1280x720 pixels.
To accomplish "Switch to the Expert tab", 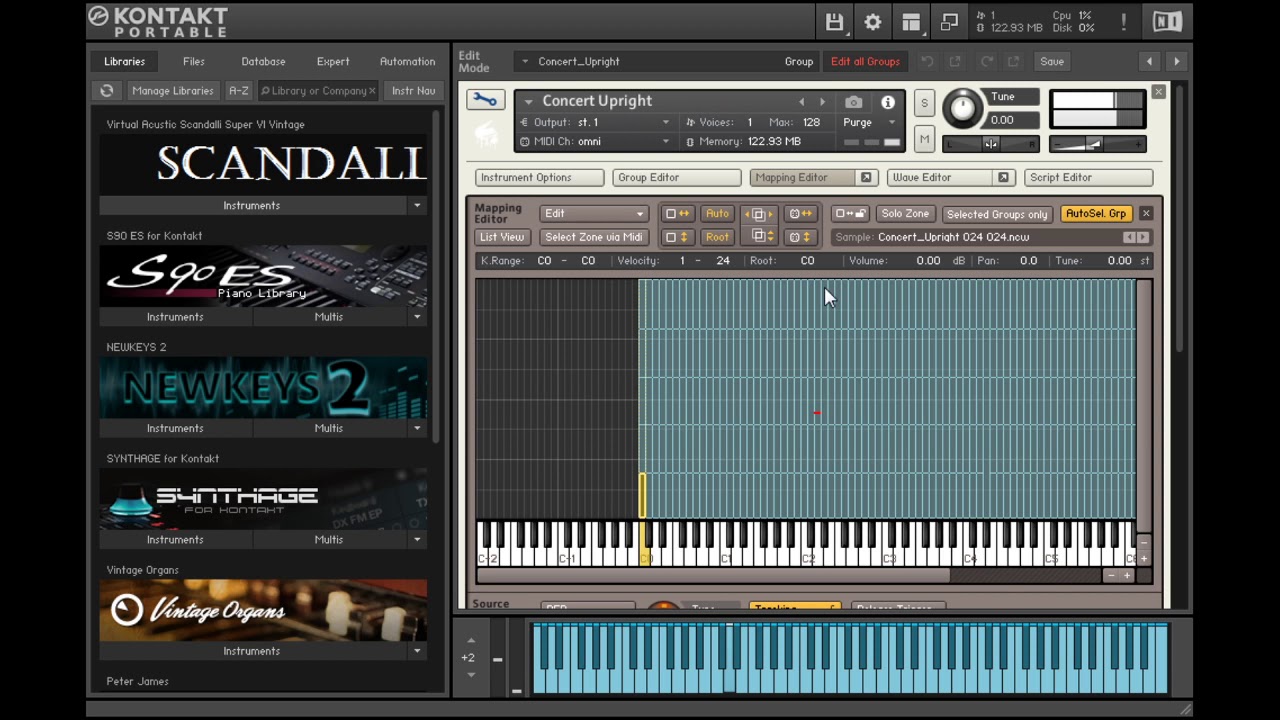I will tap(333, 62).
